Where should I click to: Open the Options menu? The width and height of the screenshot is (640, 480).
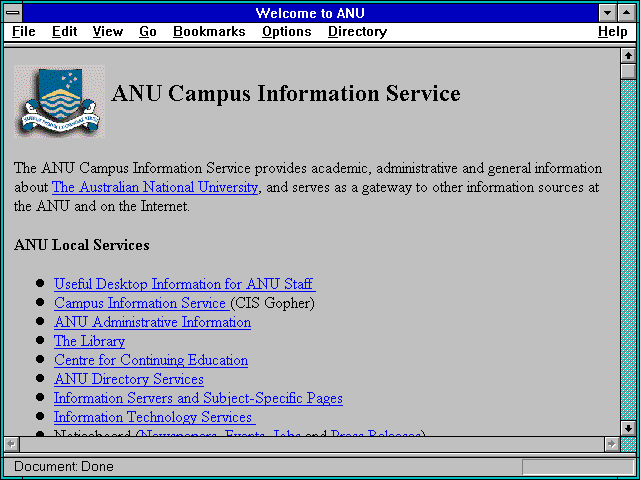click(x=287, y=31)
